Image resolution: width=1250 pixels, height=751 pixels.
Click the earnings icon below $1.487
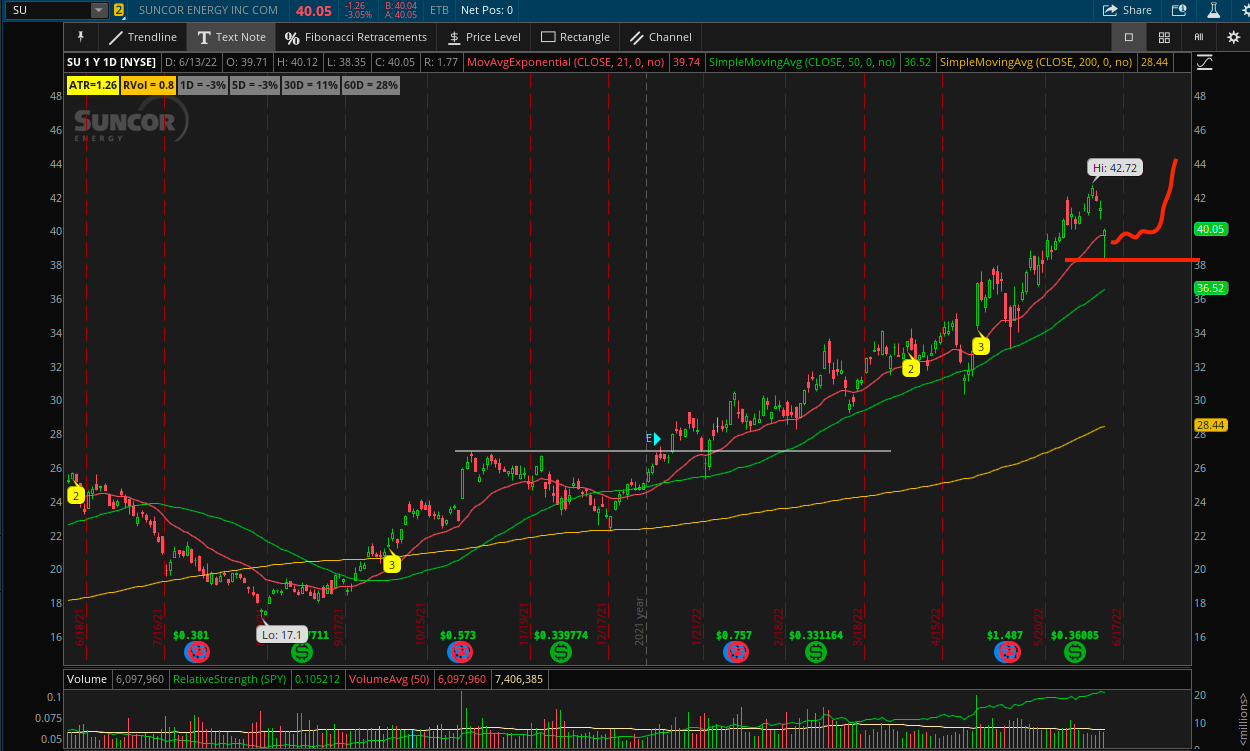(x=1007, y=652)
